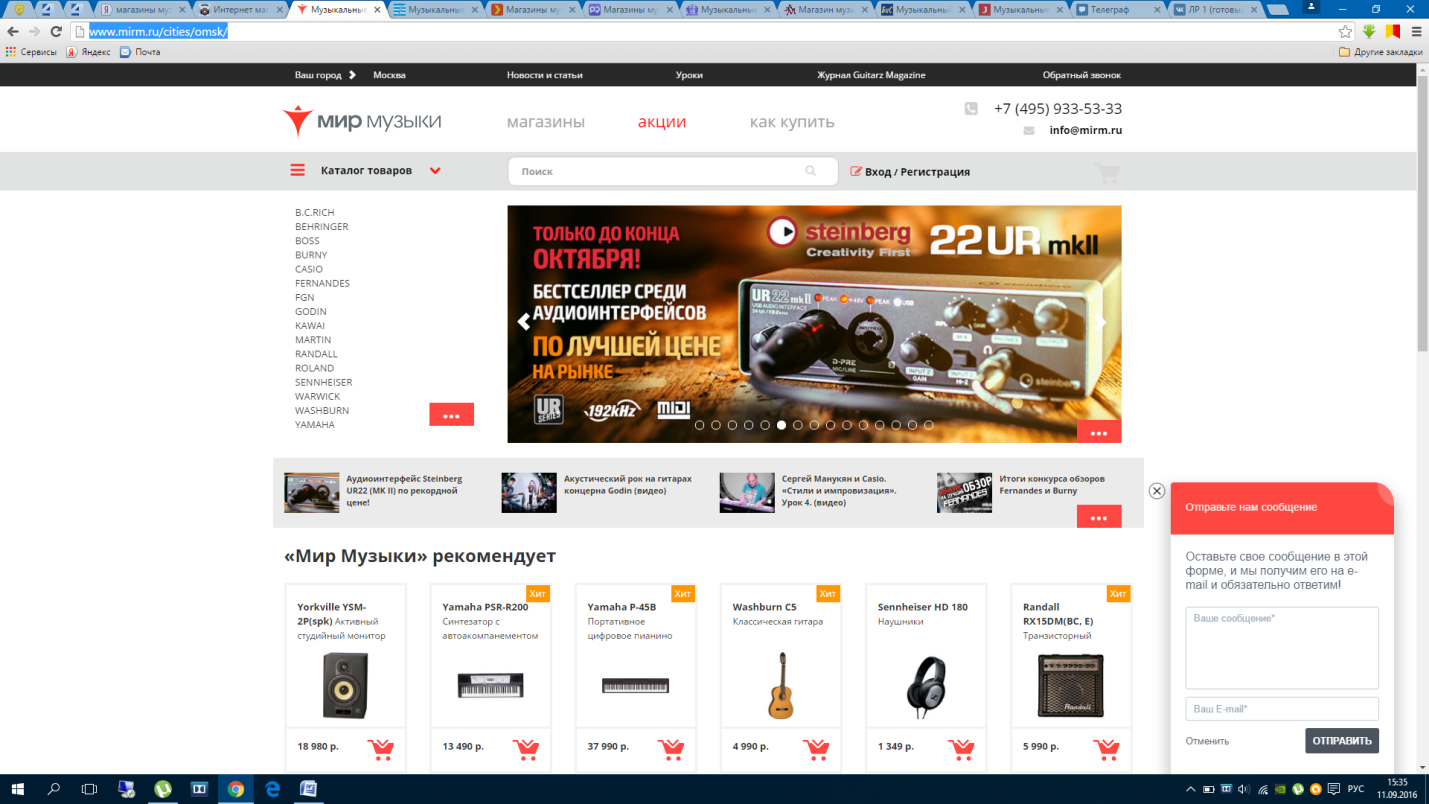
Task: Select the last banner carousel dot
Action: (928, 425)
